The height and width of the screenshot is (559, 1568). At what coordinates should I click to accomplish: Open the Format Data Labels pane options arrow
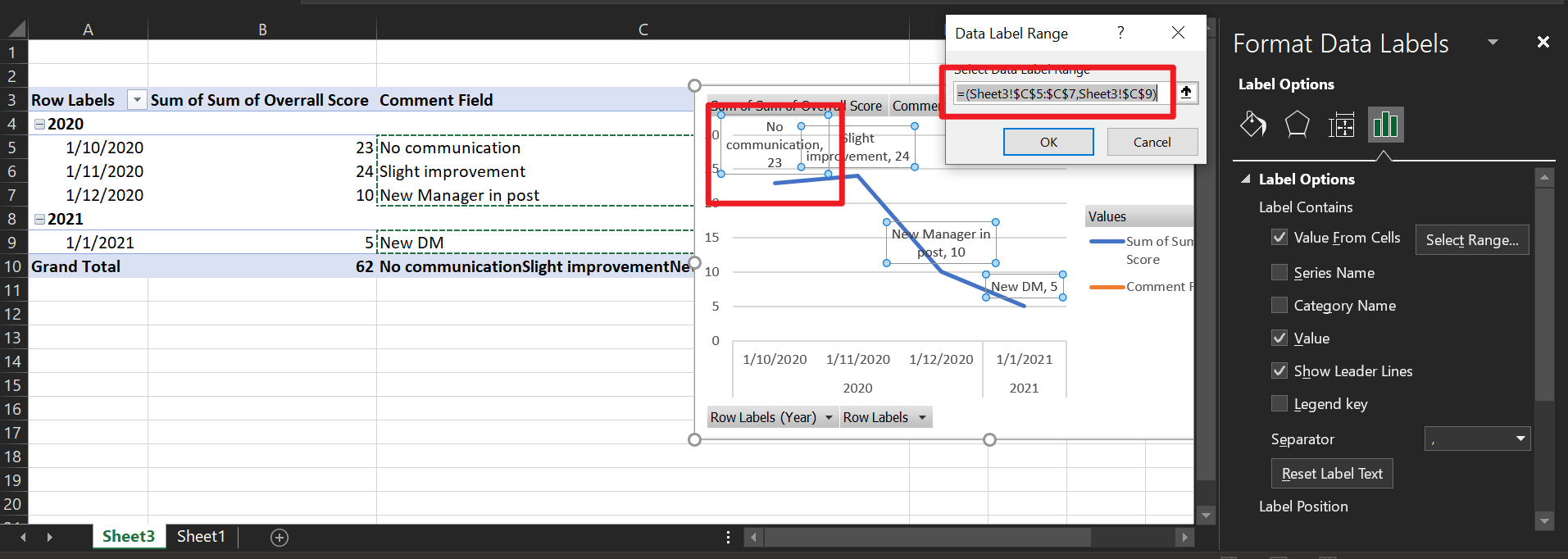[1493, 42]
